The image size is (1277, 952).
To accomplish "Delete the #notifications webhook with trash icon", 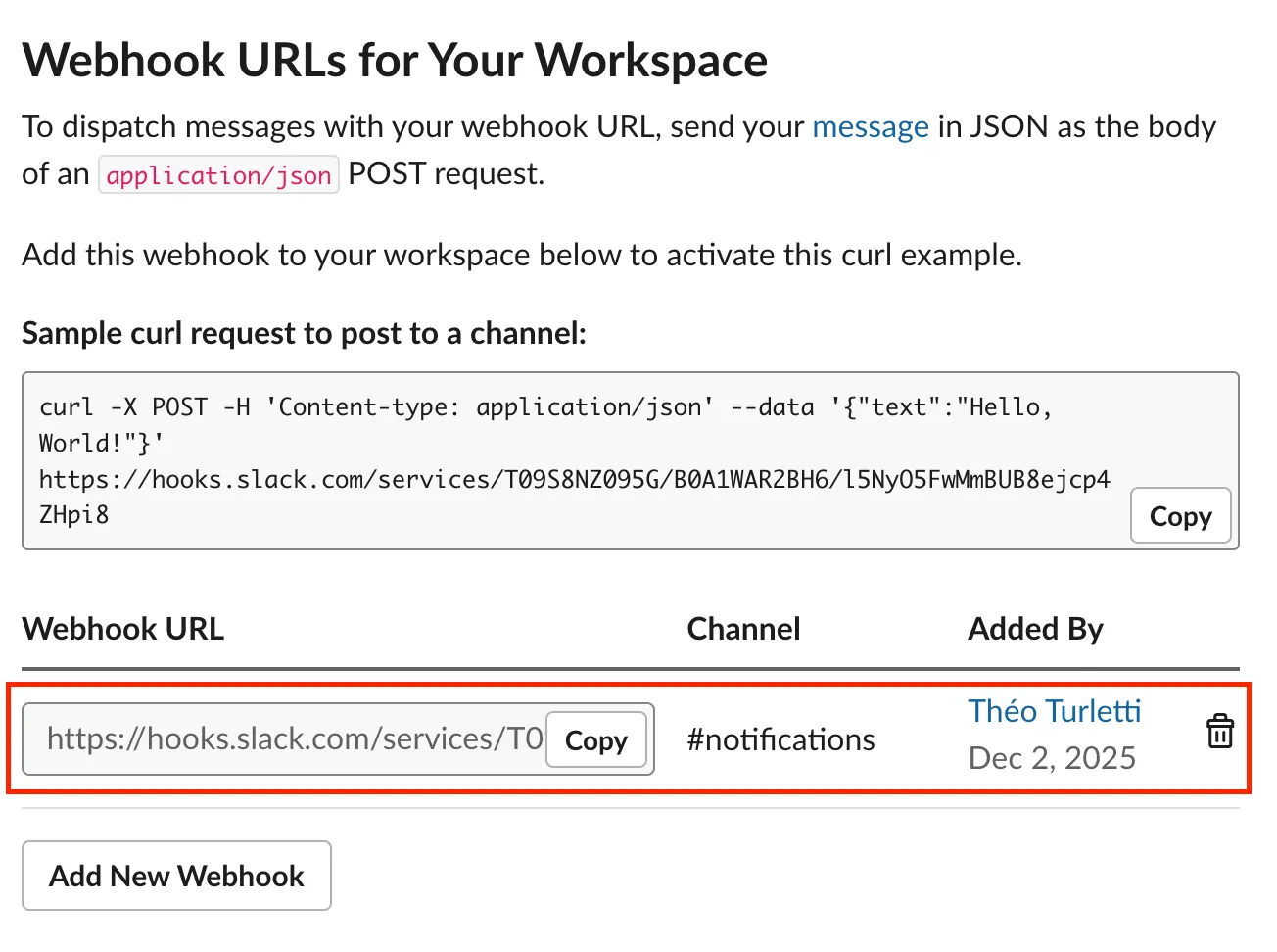I will tap(1219, 732).
